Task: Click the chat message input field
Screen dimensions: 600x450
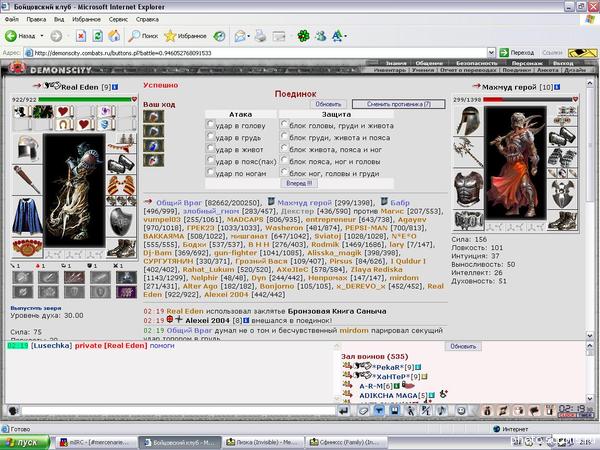Action: click(x=178, y=411)
